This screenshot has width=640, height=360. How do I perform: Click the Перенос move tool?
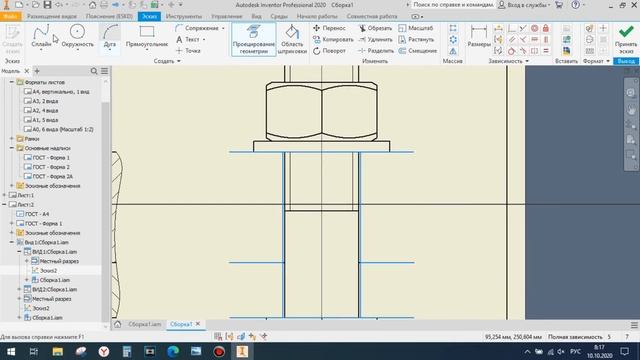329,28
